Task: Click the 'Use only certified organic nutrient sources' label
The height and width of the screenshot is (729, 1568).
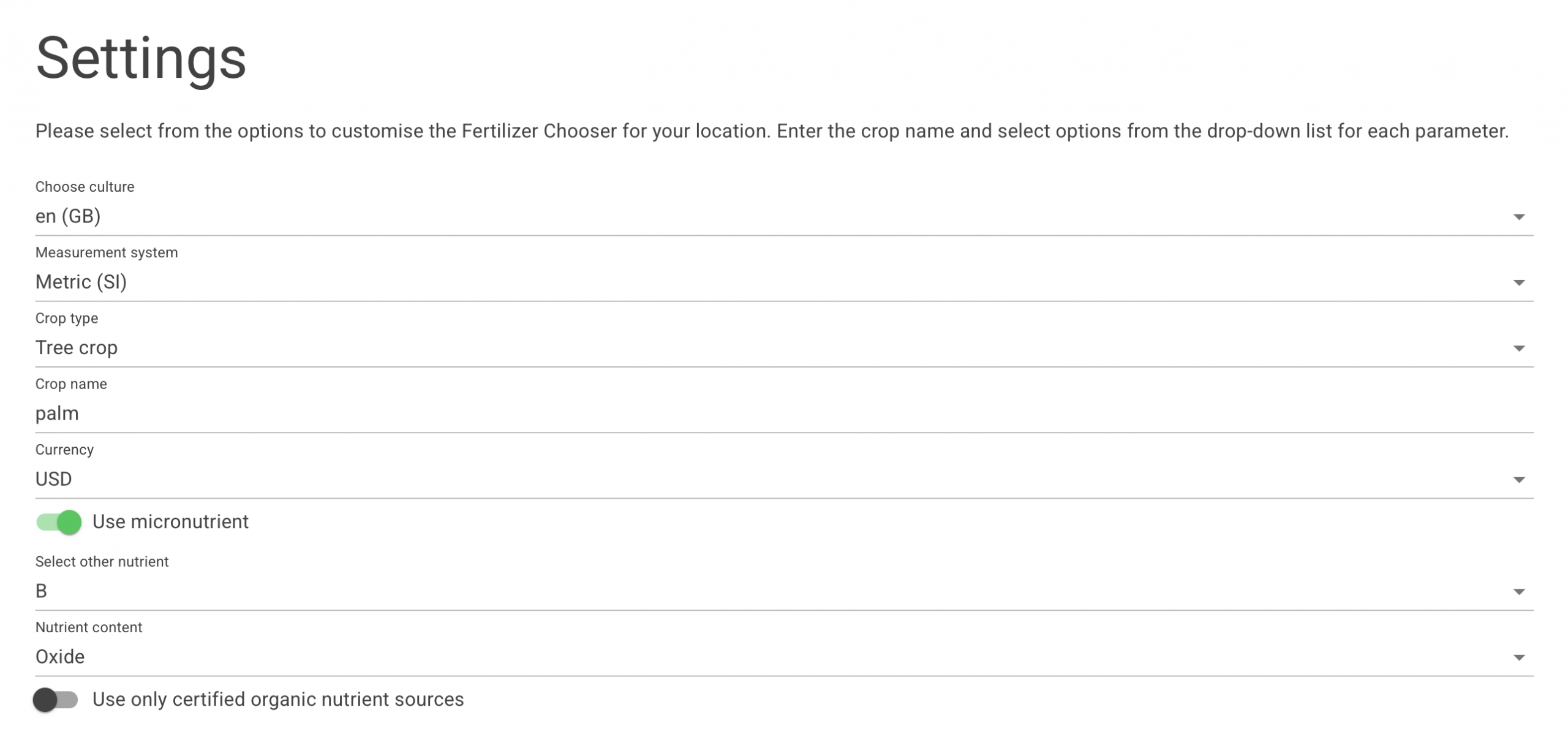Action: coord(278,700)
